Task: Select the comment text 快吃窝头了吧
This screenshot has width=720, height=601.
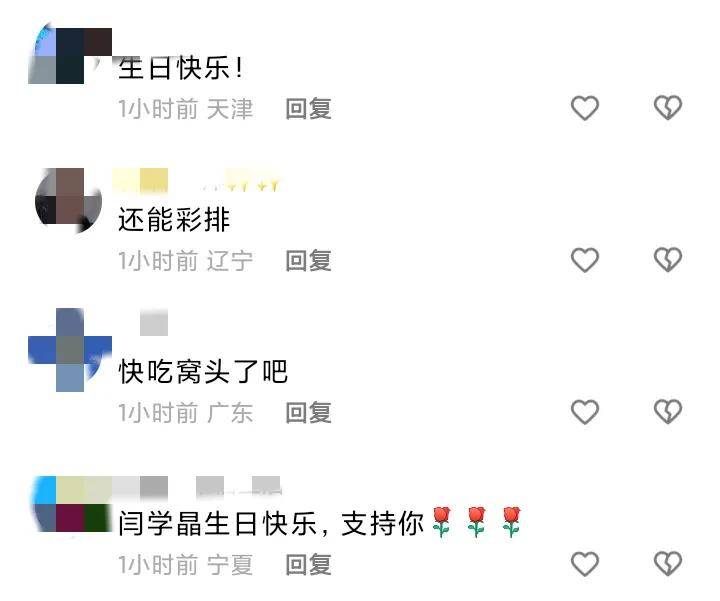Action: click(x=203, y=371)
